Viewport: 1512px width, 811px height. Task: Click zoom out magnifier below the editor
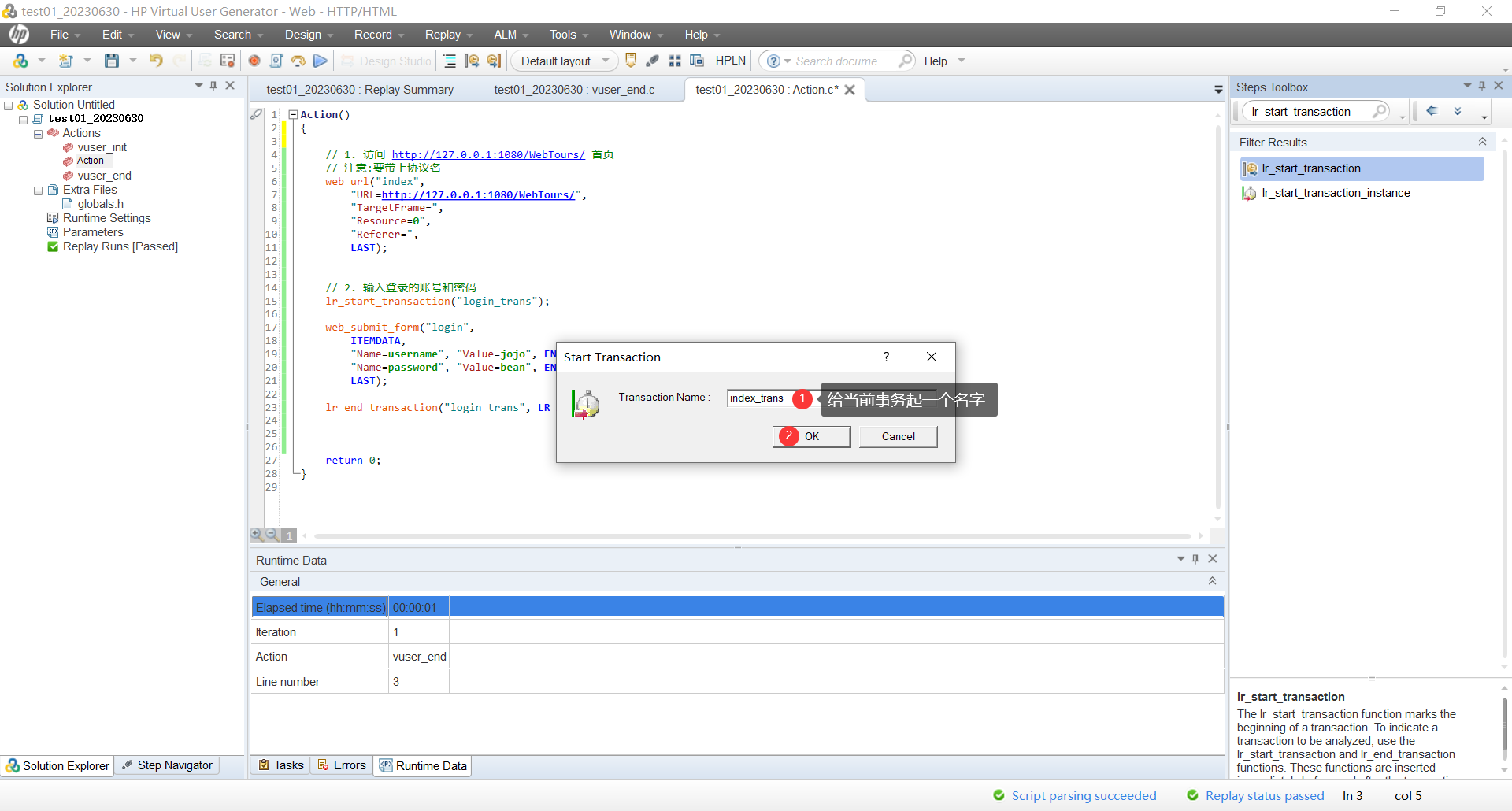click(x=272, y=535)
